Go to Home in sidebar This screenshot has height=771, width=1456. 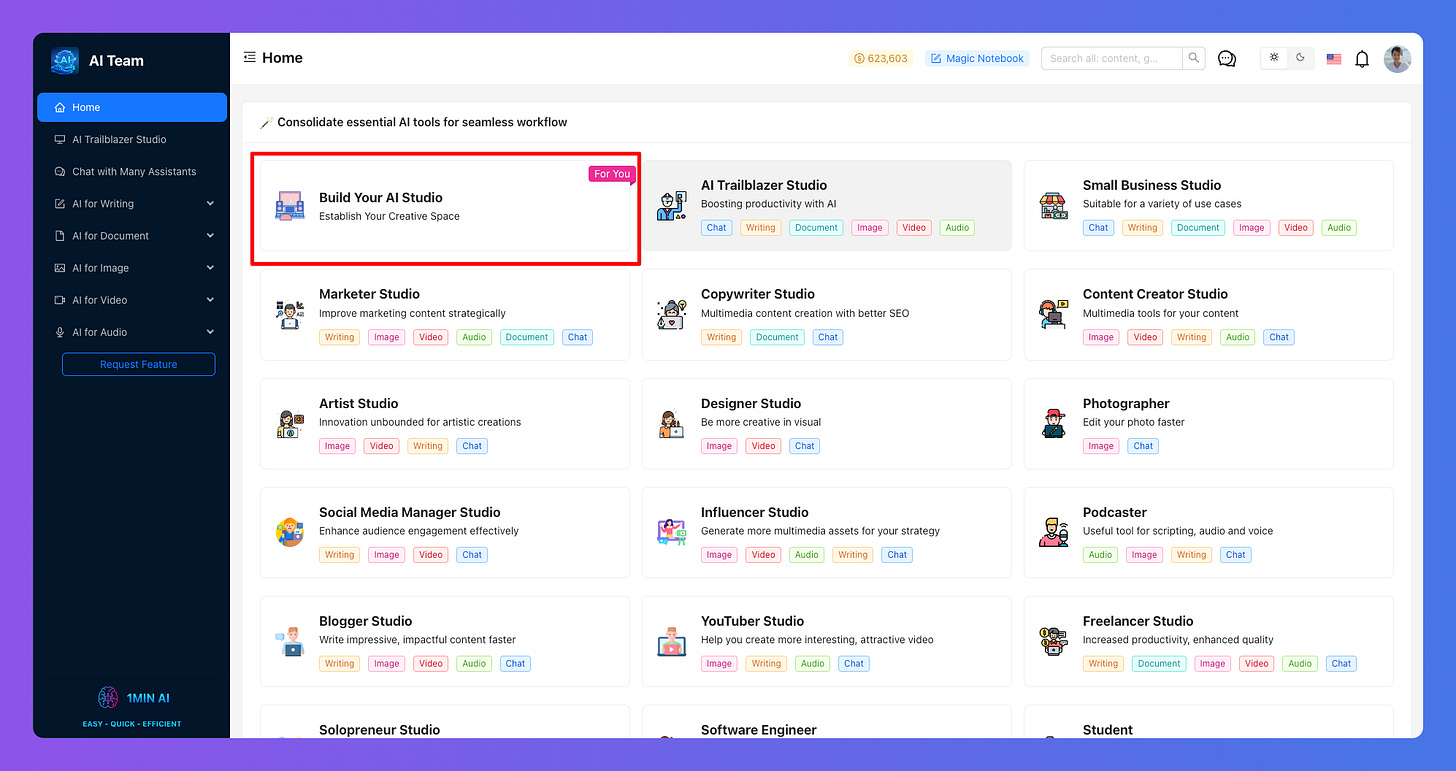point(132,107)
